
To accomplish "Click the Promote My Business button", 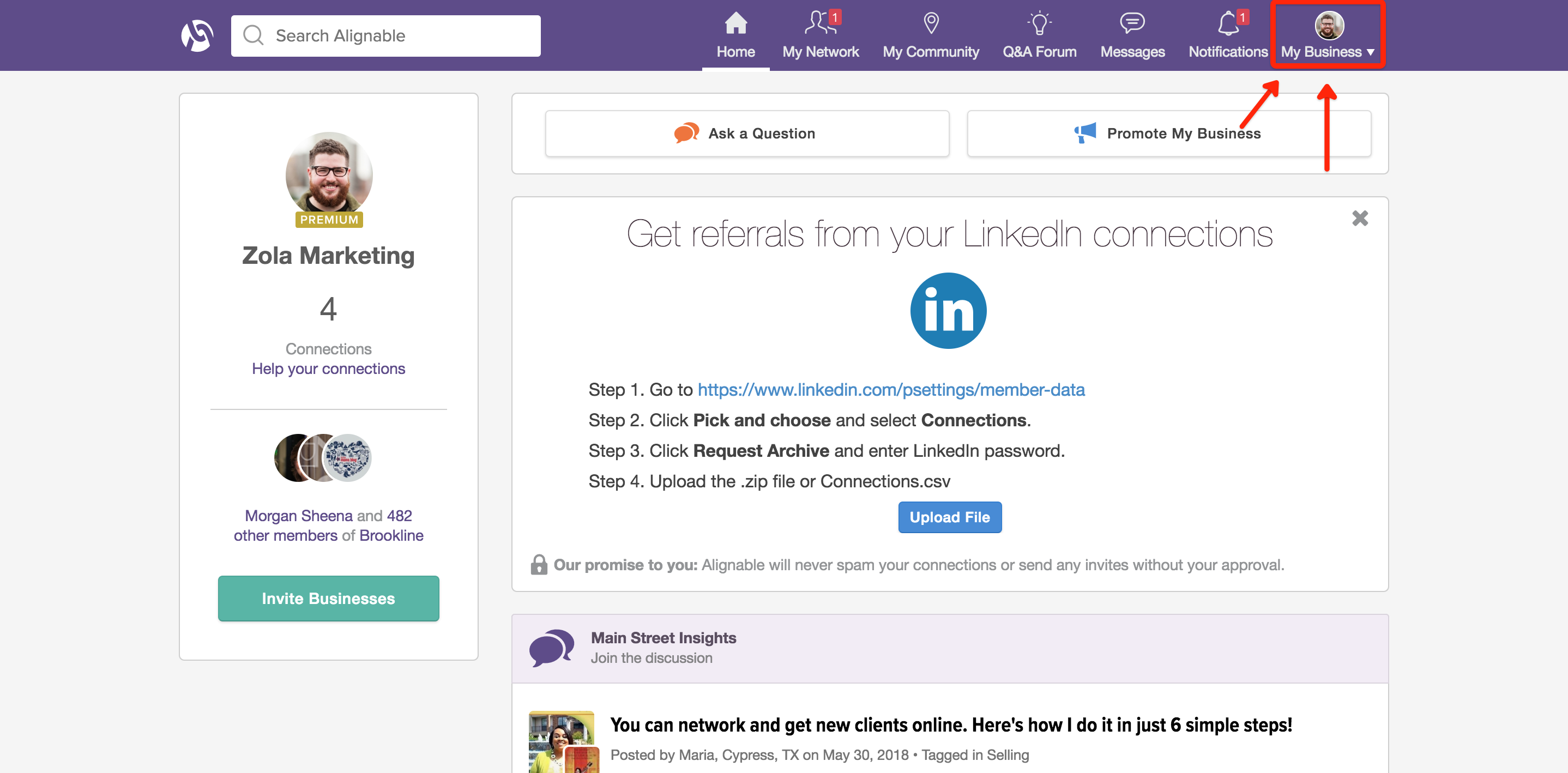I will [1169, 134].
